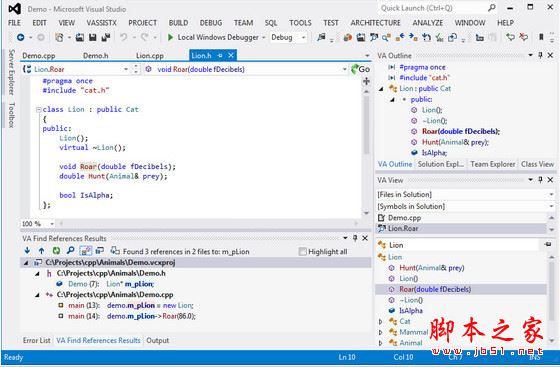Expand the Animal class node
Image resolution: width=560 pixels, height=367 pixels.
coord(381,343)
